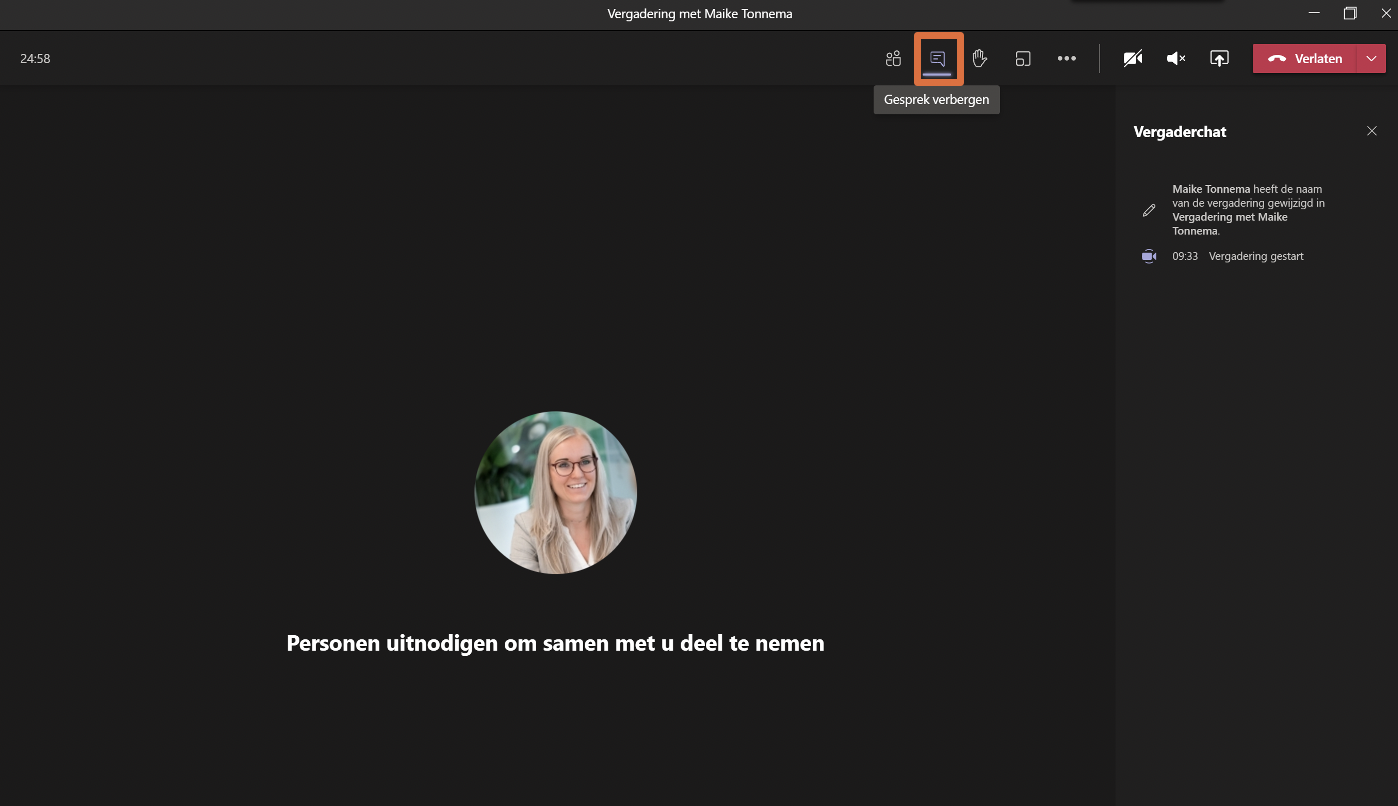Minimize the Teams meeting window
The image size is (1398, 806).
(x=1313, y=13)
